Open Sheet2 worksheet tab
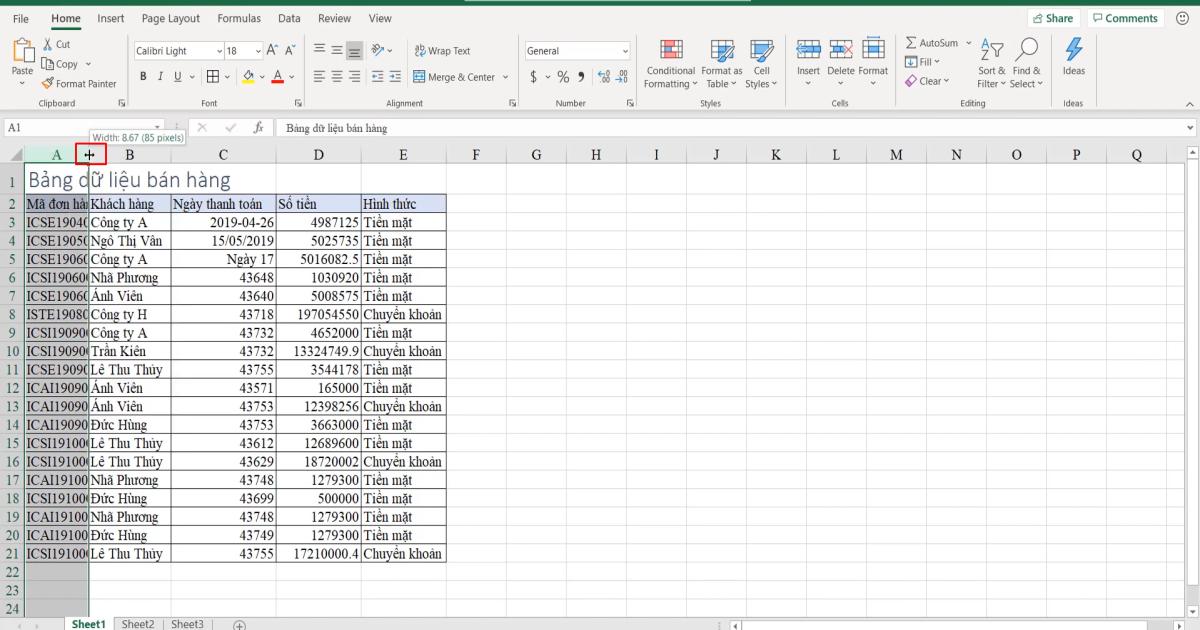Image resolution: width=1200 pixels, height=630 pixels. (x=138, y=623)
